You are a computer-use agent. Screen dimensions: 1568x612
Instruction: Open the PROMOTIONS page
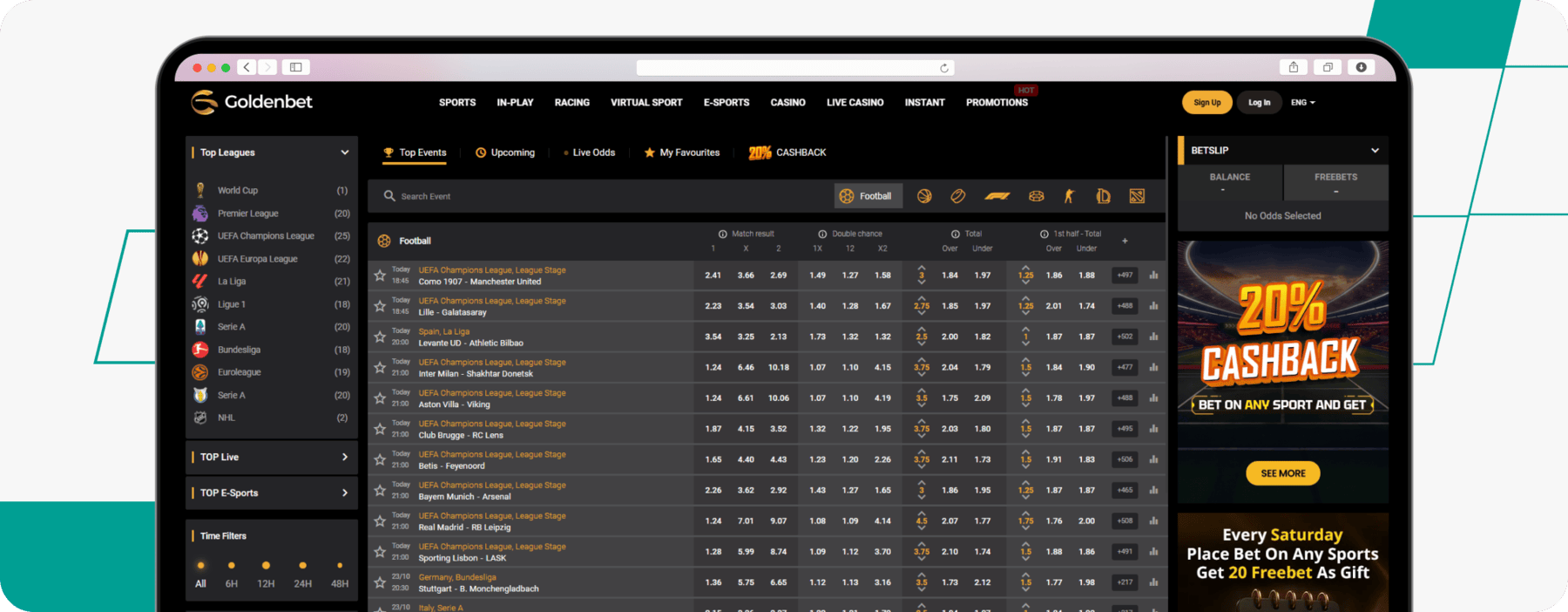point(997,103)
